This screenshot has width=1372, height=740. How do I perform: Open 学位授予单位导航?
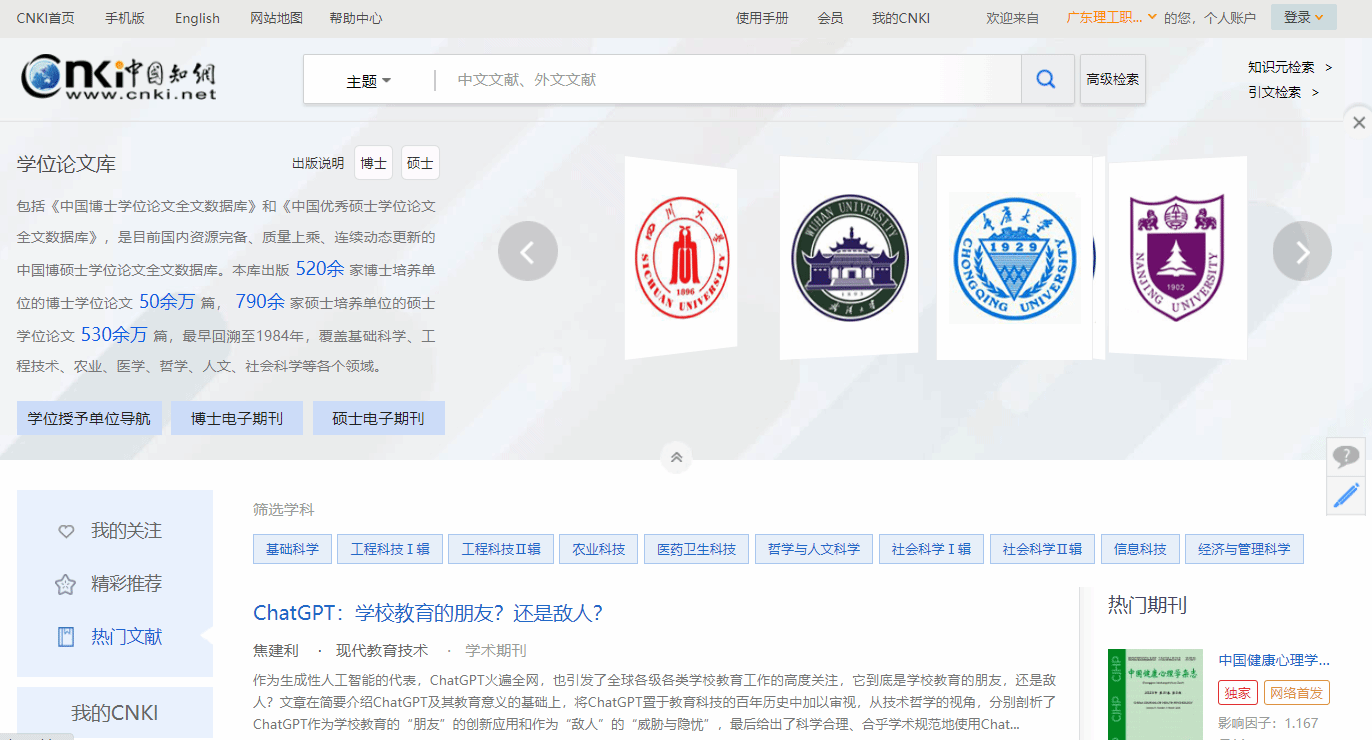(x=89, y=418)
